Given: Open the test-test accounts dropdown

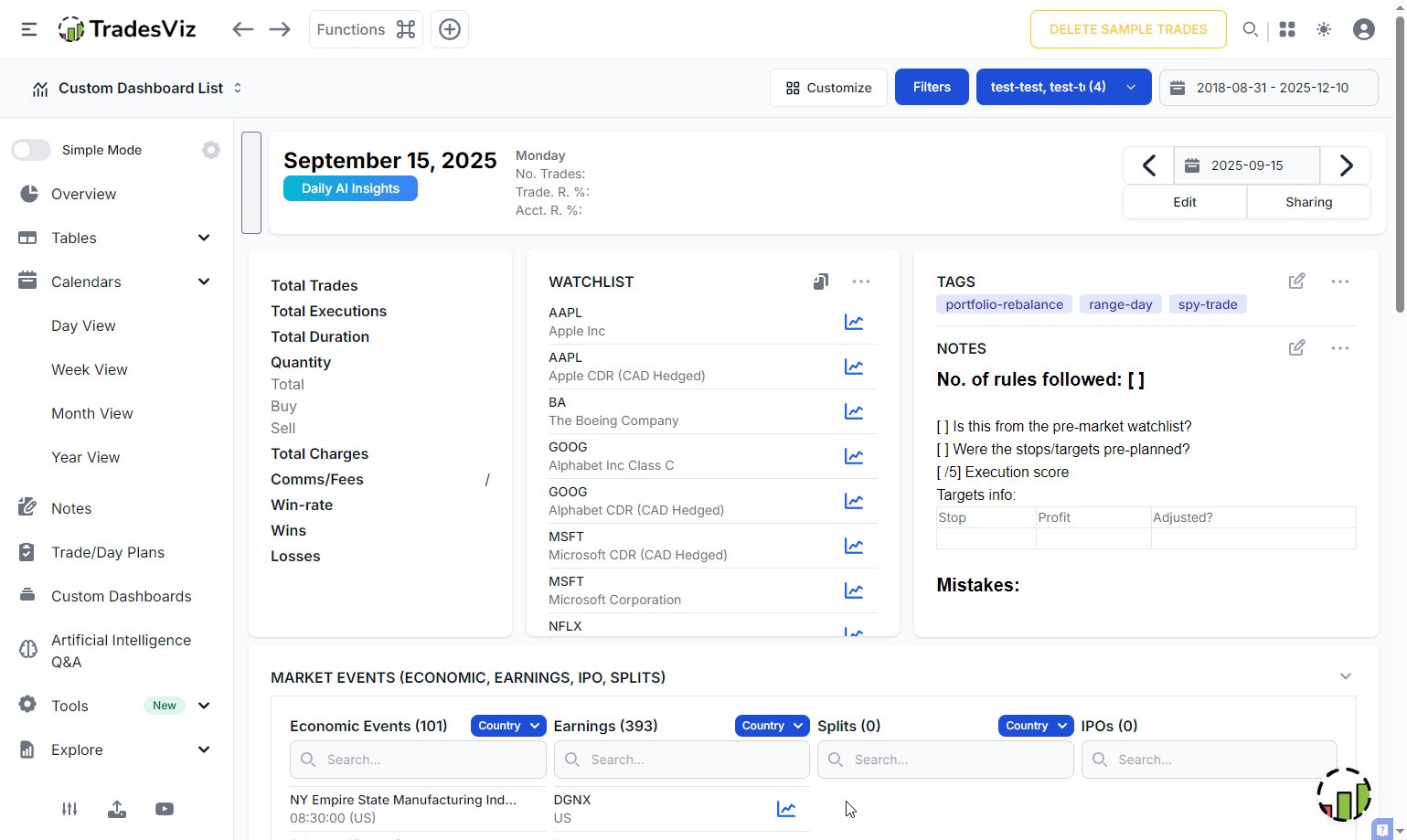Looking at the screenshot, I should (x=1064, y=88).
